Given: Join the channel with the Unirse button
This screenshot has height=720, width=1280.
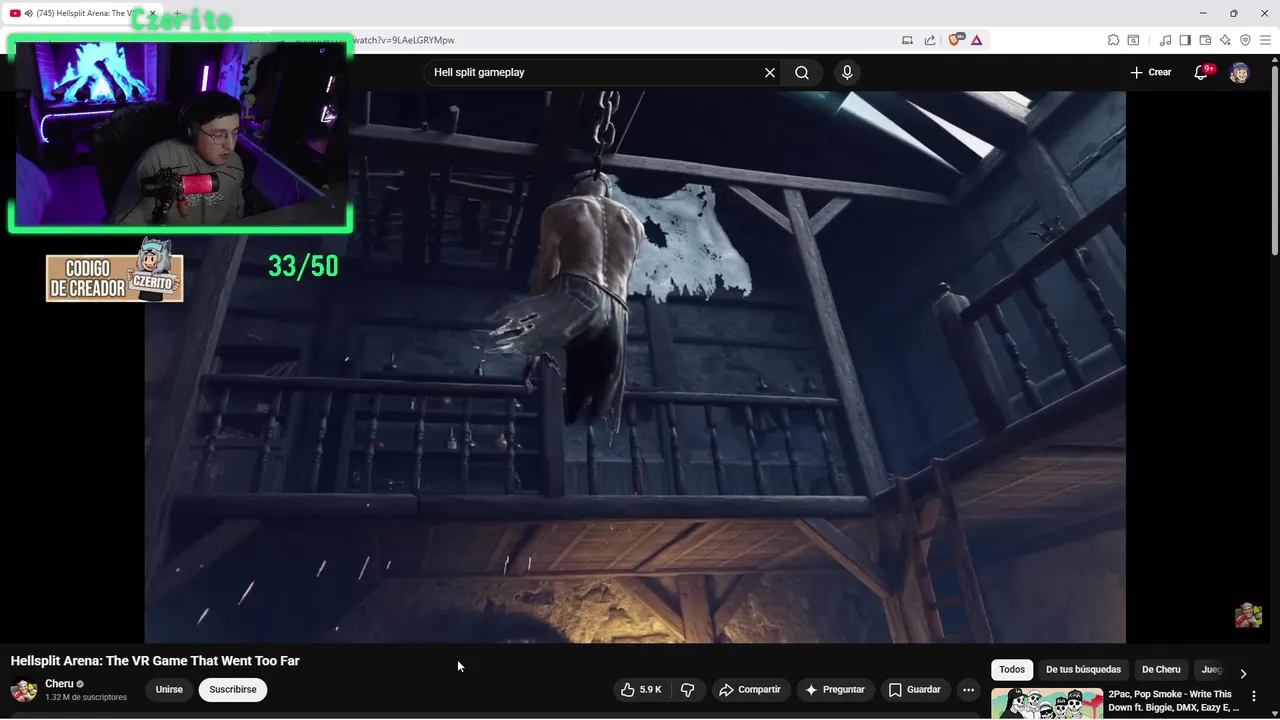Looking at the screenshot, I should pos(169,689).
